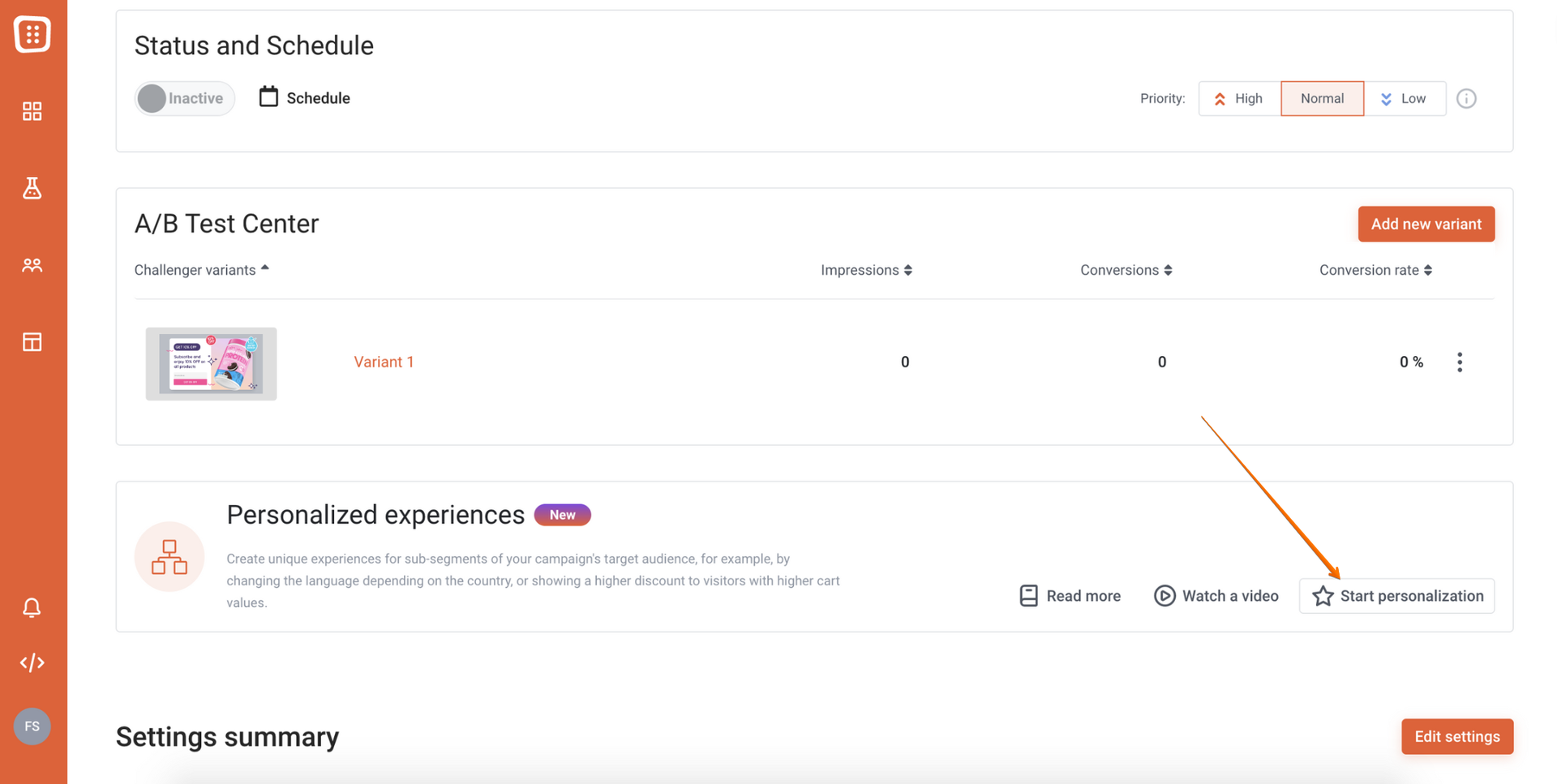Click Start personalization button
Screen dimensions: 1557x784
pos(1396,597)
